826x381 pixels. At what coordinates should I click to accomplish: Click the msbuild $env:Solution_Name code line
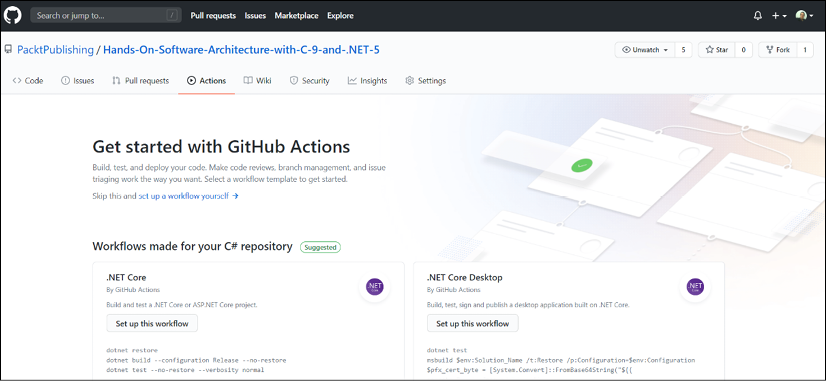(x=561, y=360)
